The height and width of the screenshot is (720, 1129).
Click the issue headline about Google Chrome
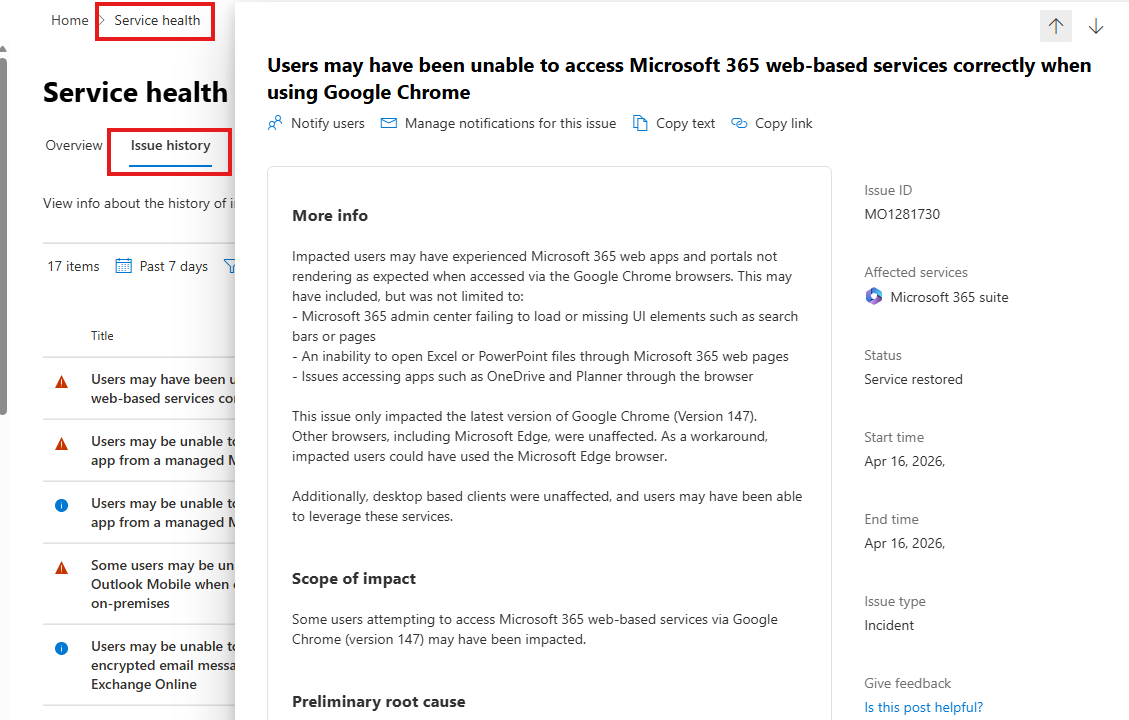tap(679, 78)
